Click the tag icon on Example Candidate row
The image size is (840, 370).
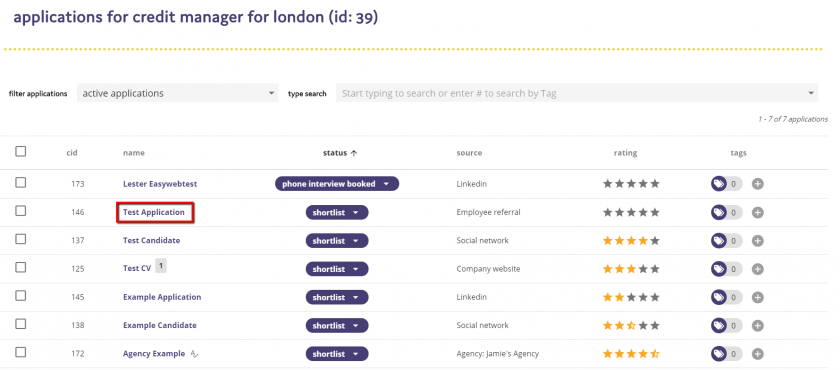[718, 326]
